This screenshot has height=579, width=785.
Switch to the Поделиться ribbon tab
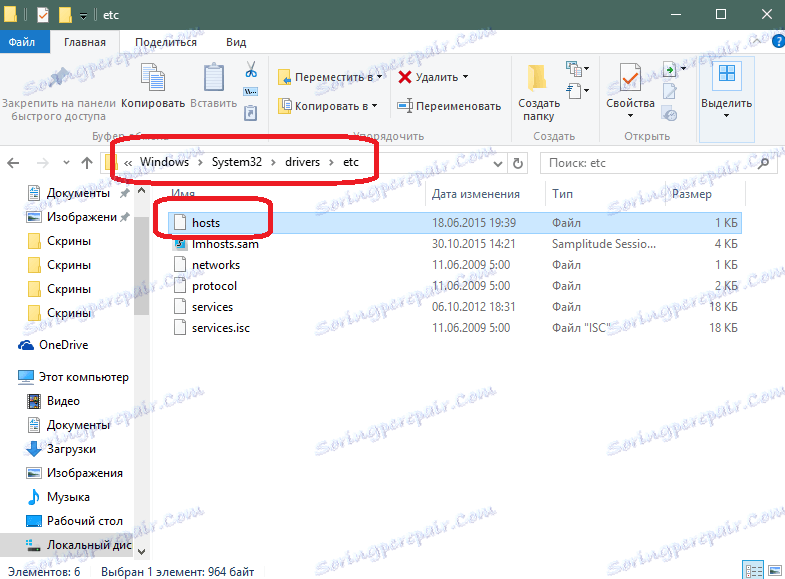coord(166,42)
